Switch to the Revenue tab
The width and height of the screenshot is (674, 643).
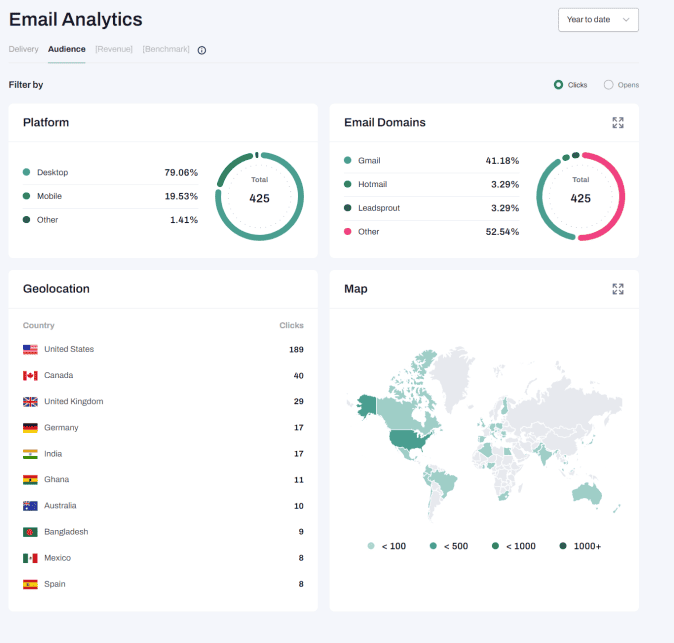pos(114,49)
